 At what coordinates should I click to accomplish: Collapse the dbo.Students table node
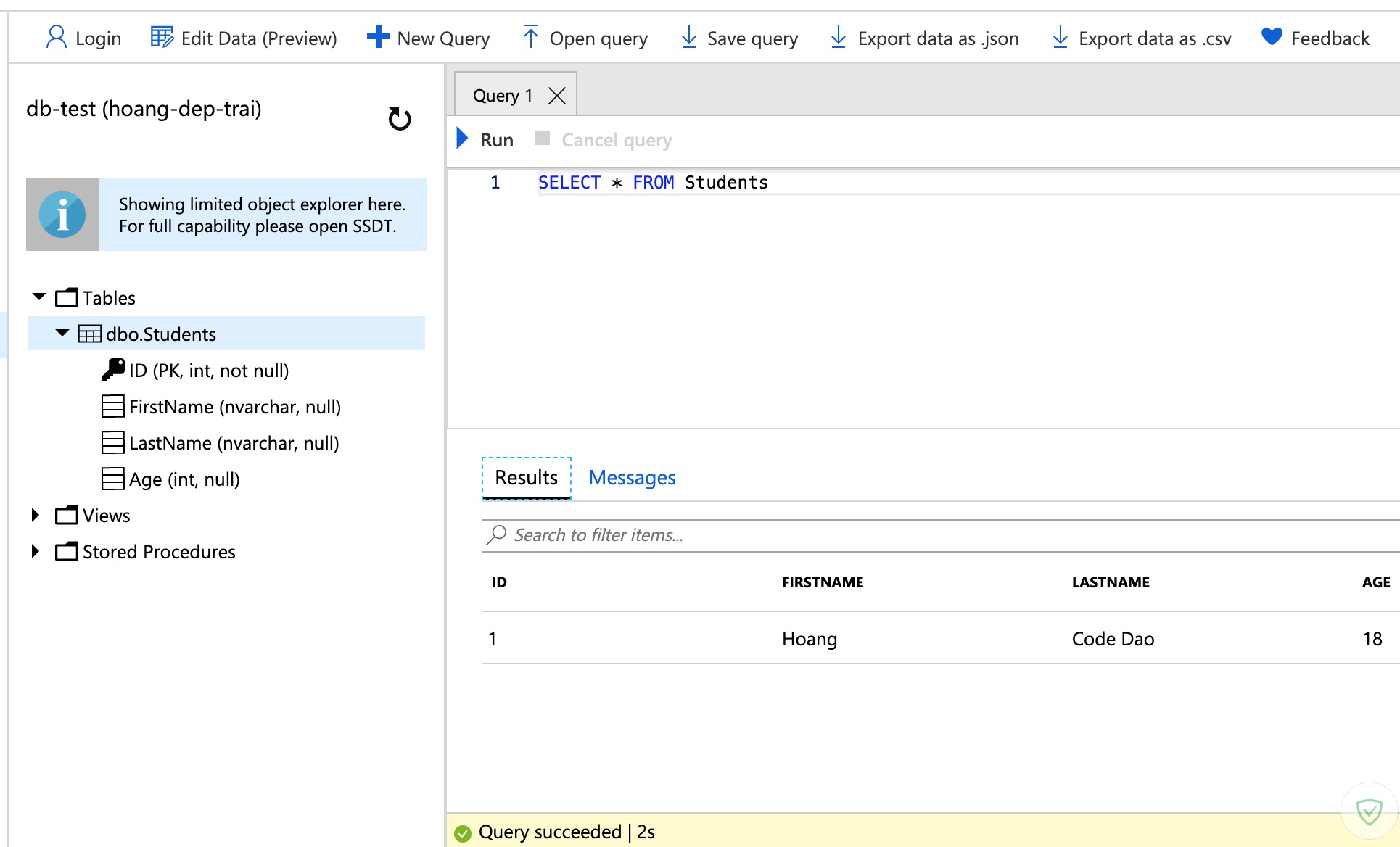pyautogui.click(x=62, y=334)
